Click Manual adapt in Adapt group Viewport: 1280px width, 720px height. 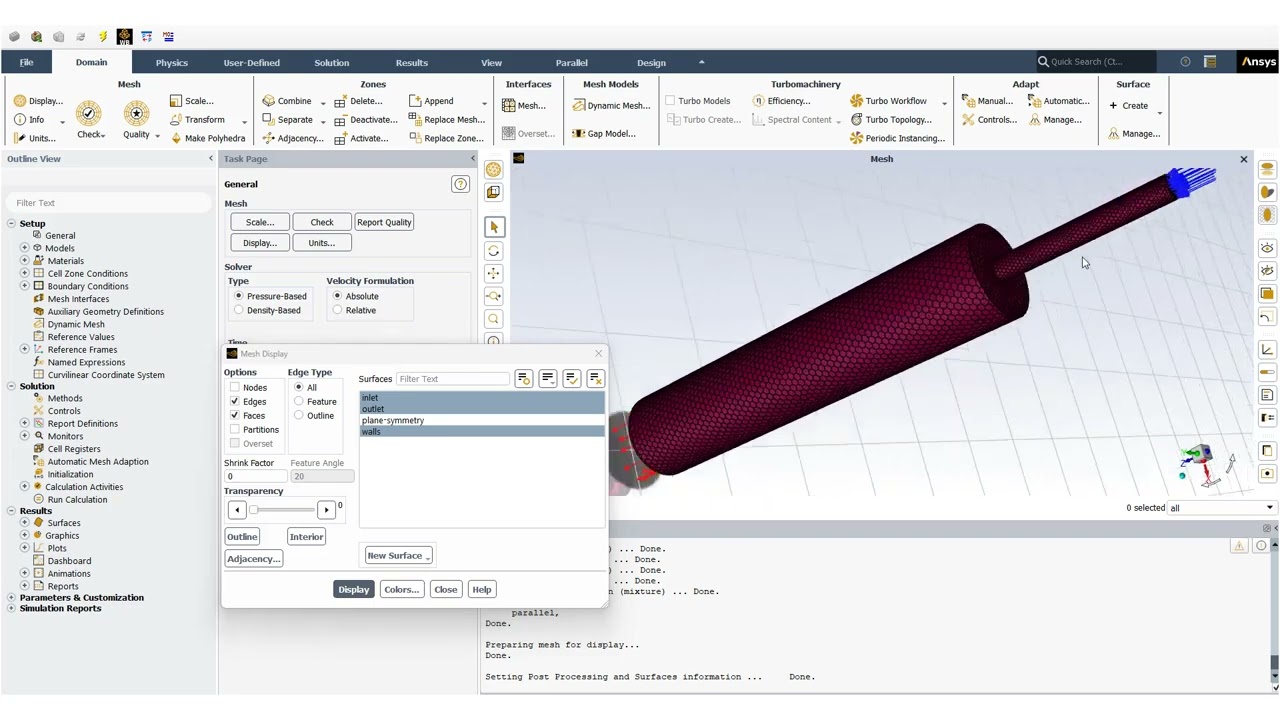(987, 101)
